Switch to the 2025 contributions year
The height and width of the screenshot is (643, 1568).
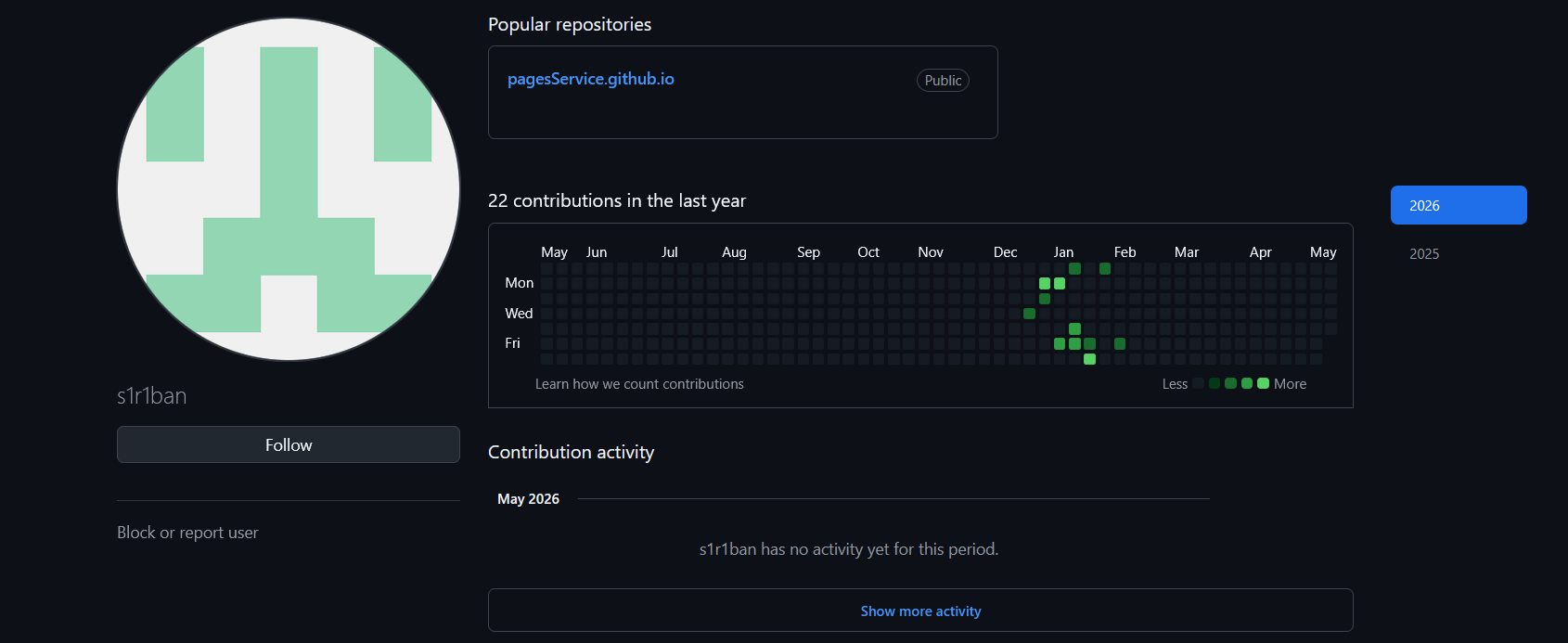pos(1424,253)
